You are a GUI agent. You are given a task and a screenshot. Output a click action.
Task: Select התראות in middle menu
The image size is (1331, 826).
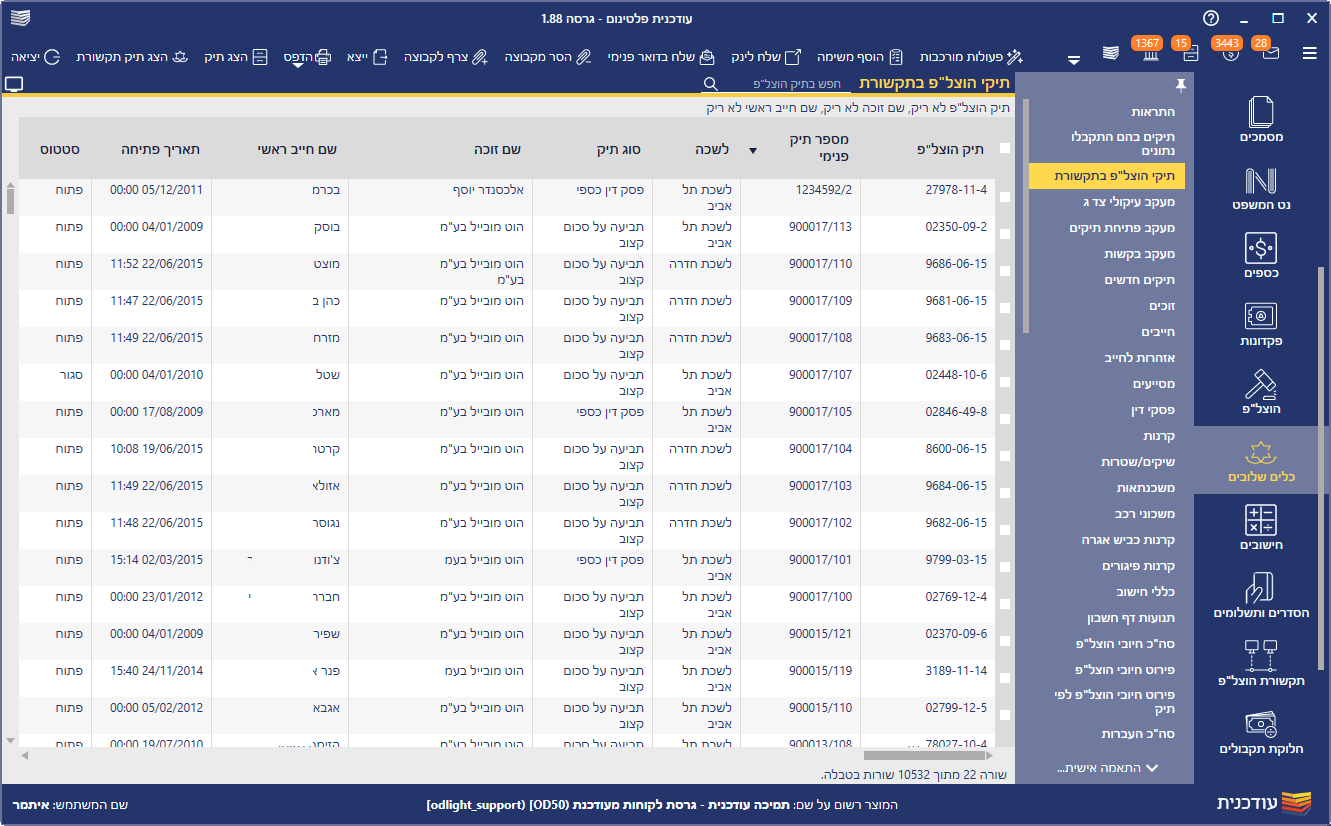pyautogui.click(x=1154, y=112)
